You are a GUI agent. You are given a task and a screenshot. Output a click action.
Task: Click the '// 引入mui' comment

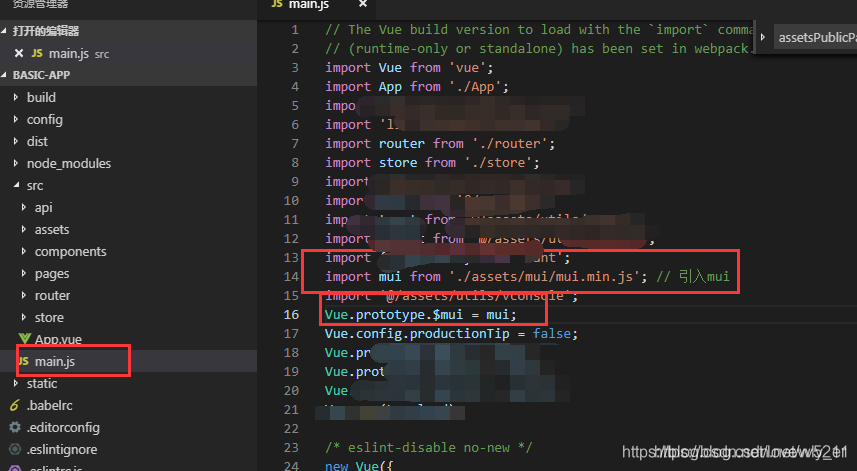click(693, 276)
